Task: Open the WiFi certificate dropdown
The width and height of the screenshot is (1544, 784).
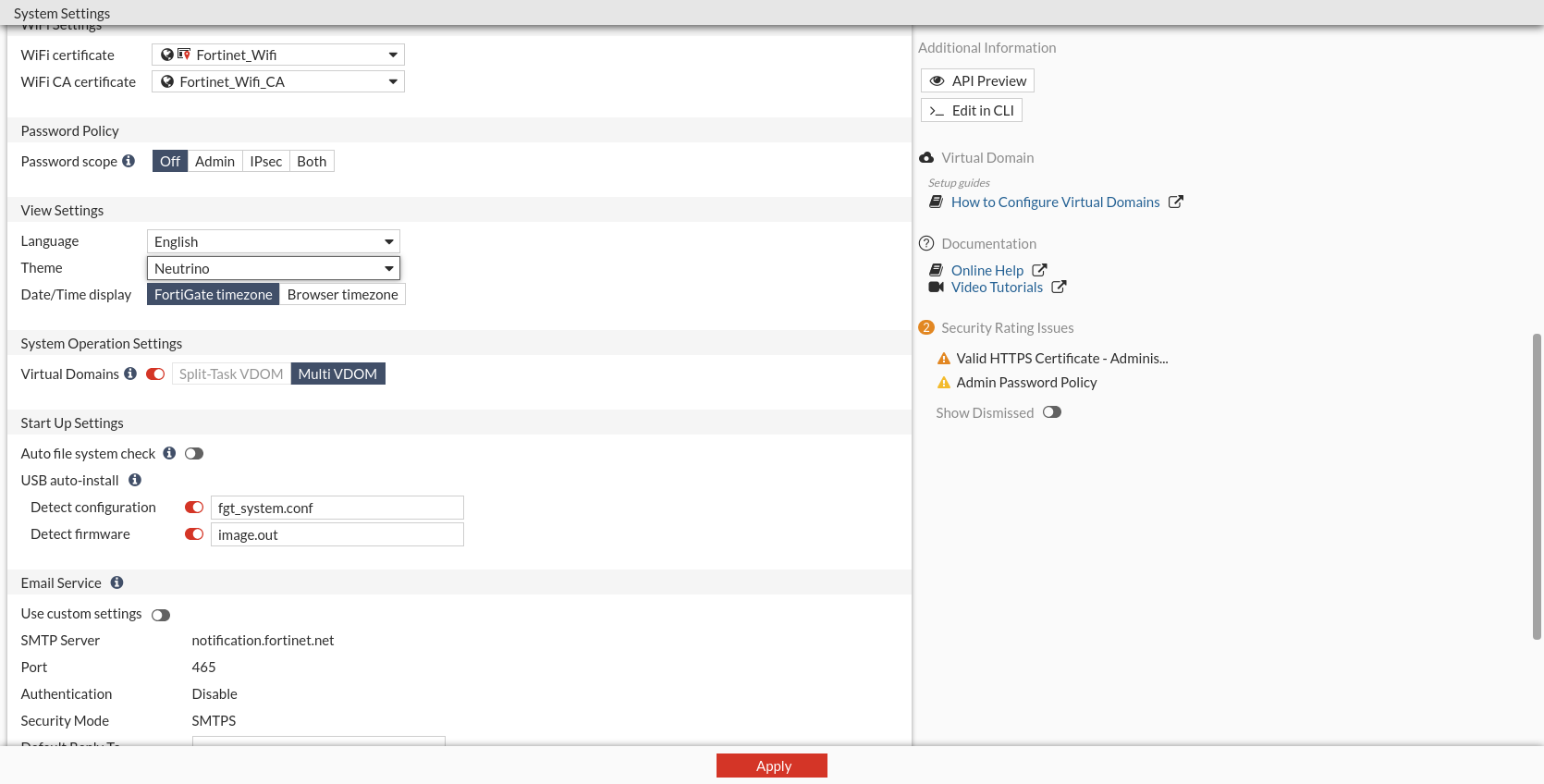Action: click(x=278, y=55)
